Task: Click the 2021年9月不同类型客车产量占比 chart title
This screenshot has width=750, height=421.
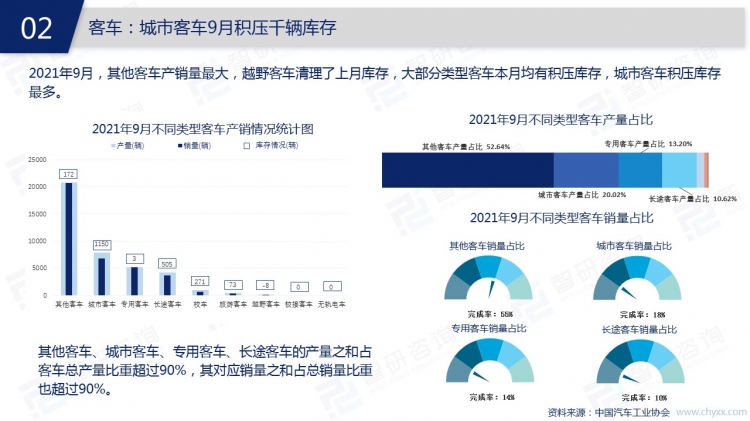Action: coord(560,119)
